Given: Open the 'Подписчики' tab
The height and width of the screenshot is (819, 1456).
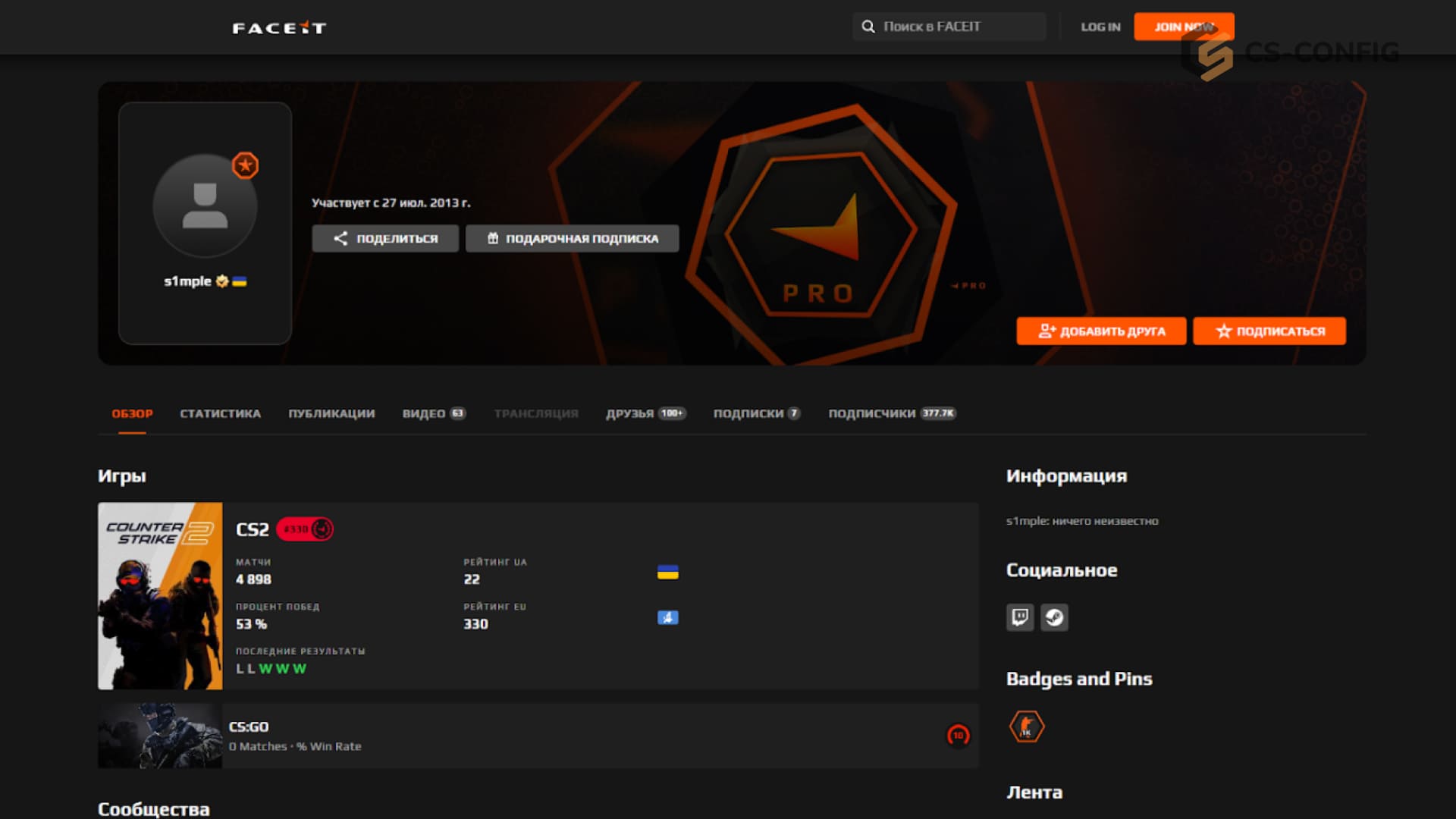Looking at the screenshot, I should pyautogui.click(x=892, y=413).
